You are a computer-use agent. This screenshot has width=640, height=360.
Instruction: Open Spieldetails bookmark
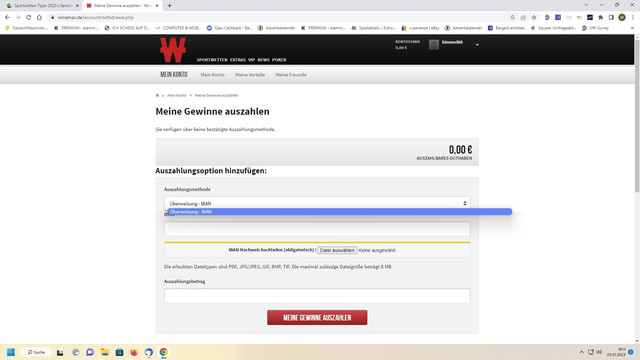pos(373,28)
